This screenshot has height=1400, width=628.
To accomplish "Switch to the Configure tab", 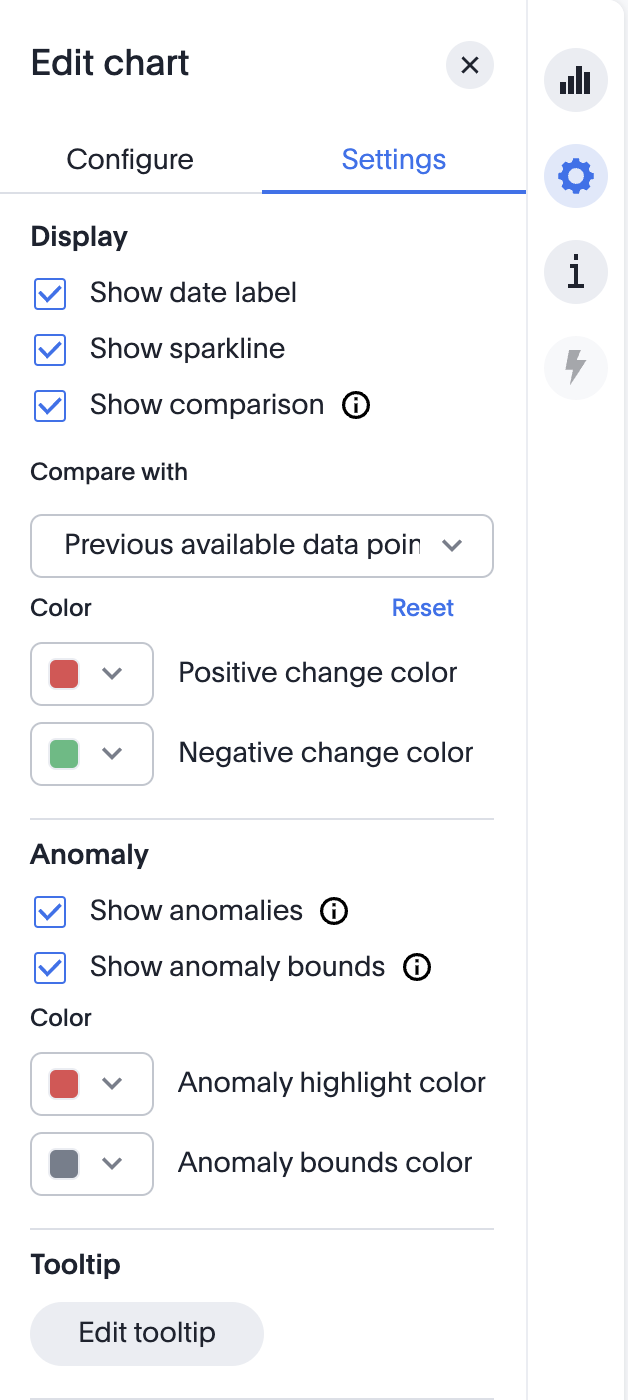I will coord(130,160).
